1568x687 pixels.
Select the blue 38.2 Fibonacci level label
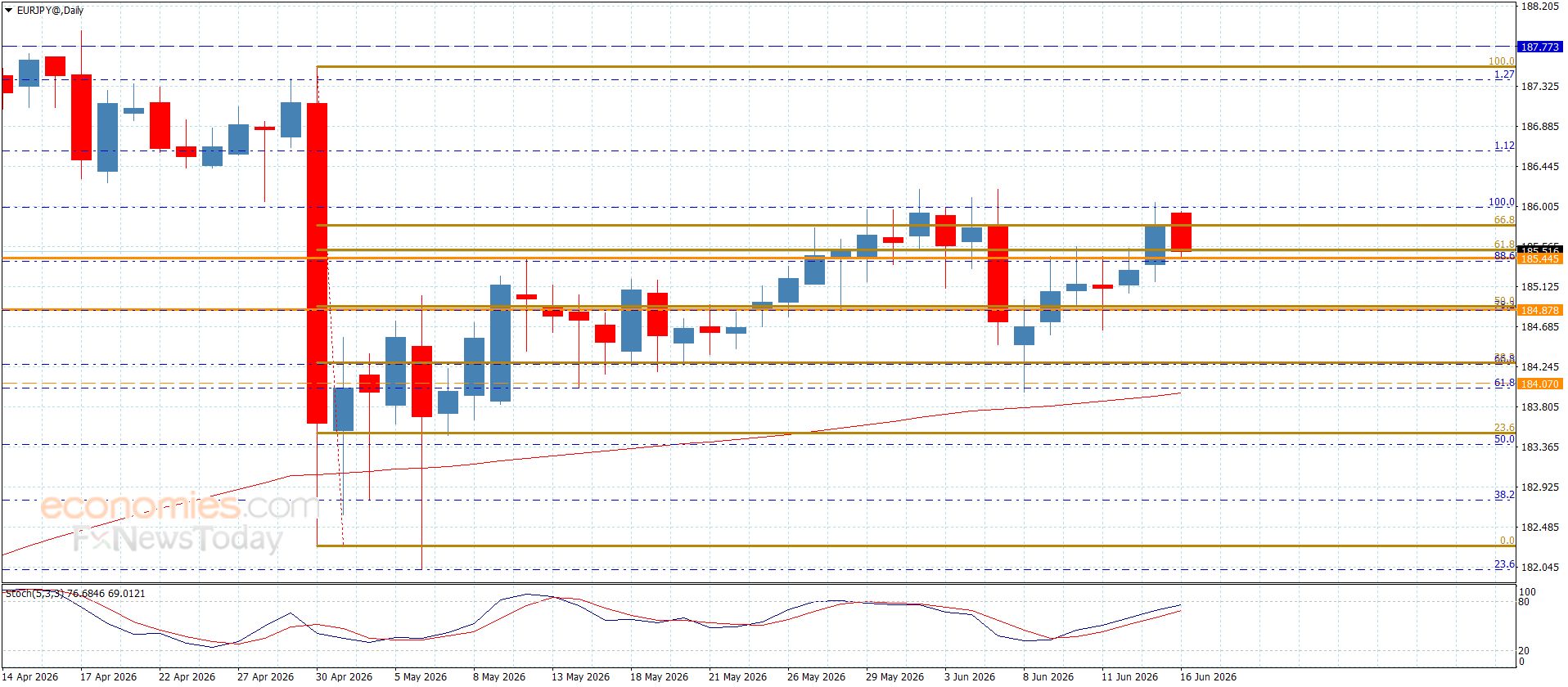point(1504,495)
